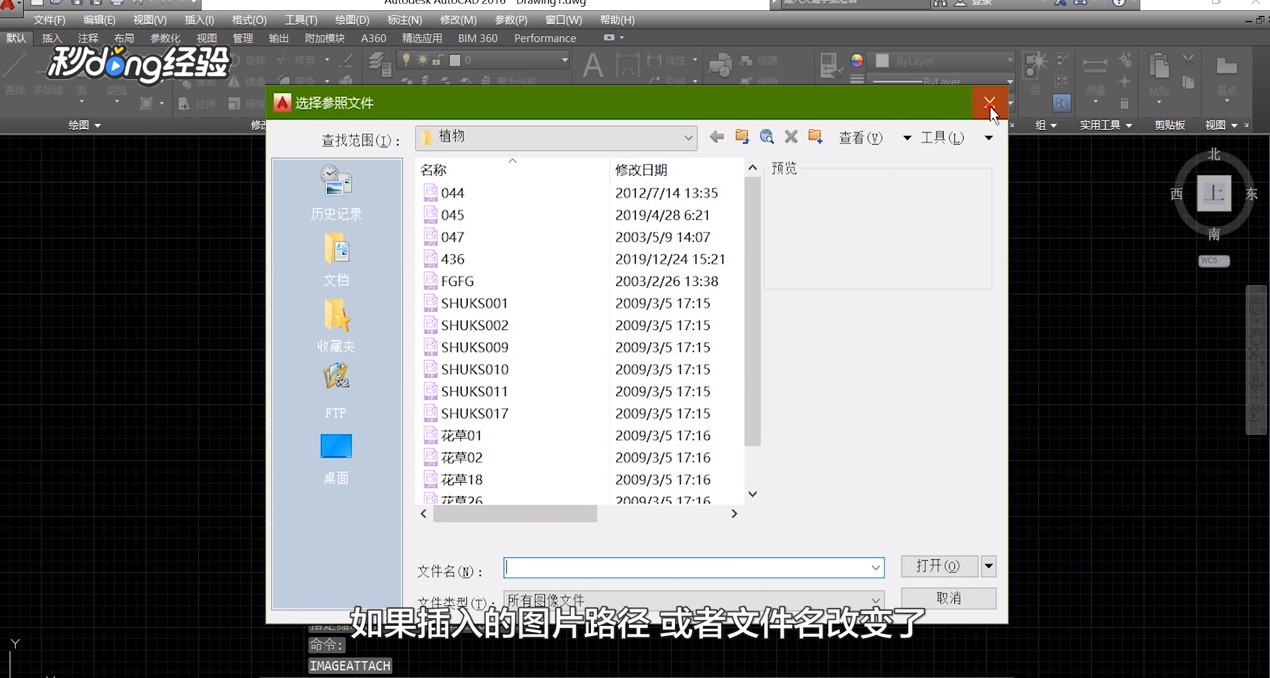Open the File (文件) menu
This screenshot has width=1270, height=678.
click(x=49, y=20)
